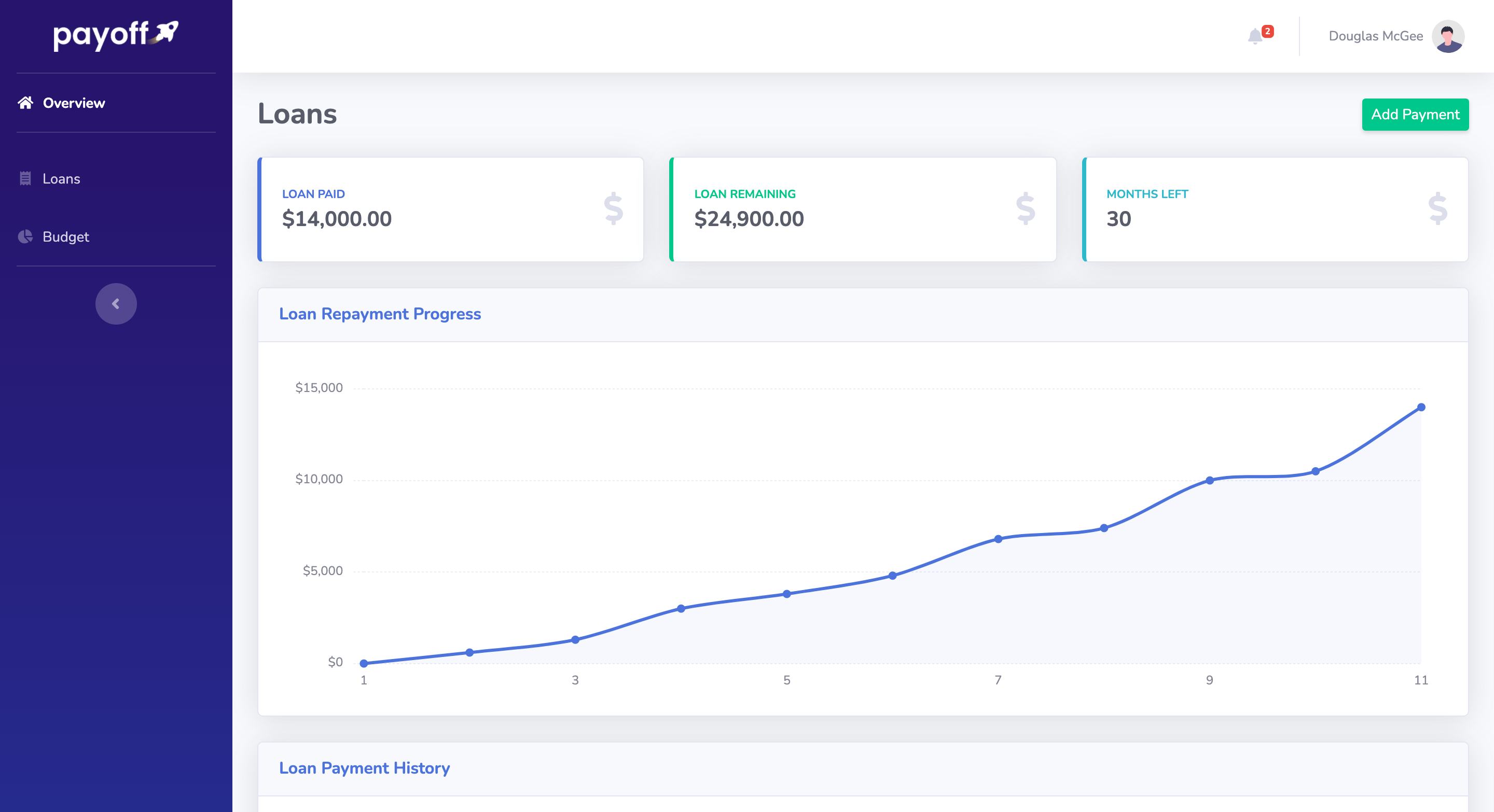Screen dimensions: 1494x812
Task: Open notifications via the bell icon
Action: point(1254,36)
